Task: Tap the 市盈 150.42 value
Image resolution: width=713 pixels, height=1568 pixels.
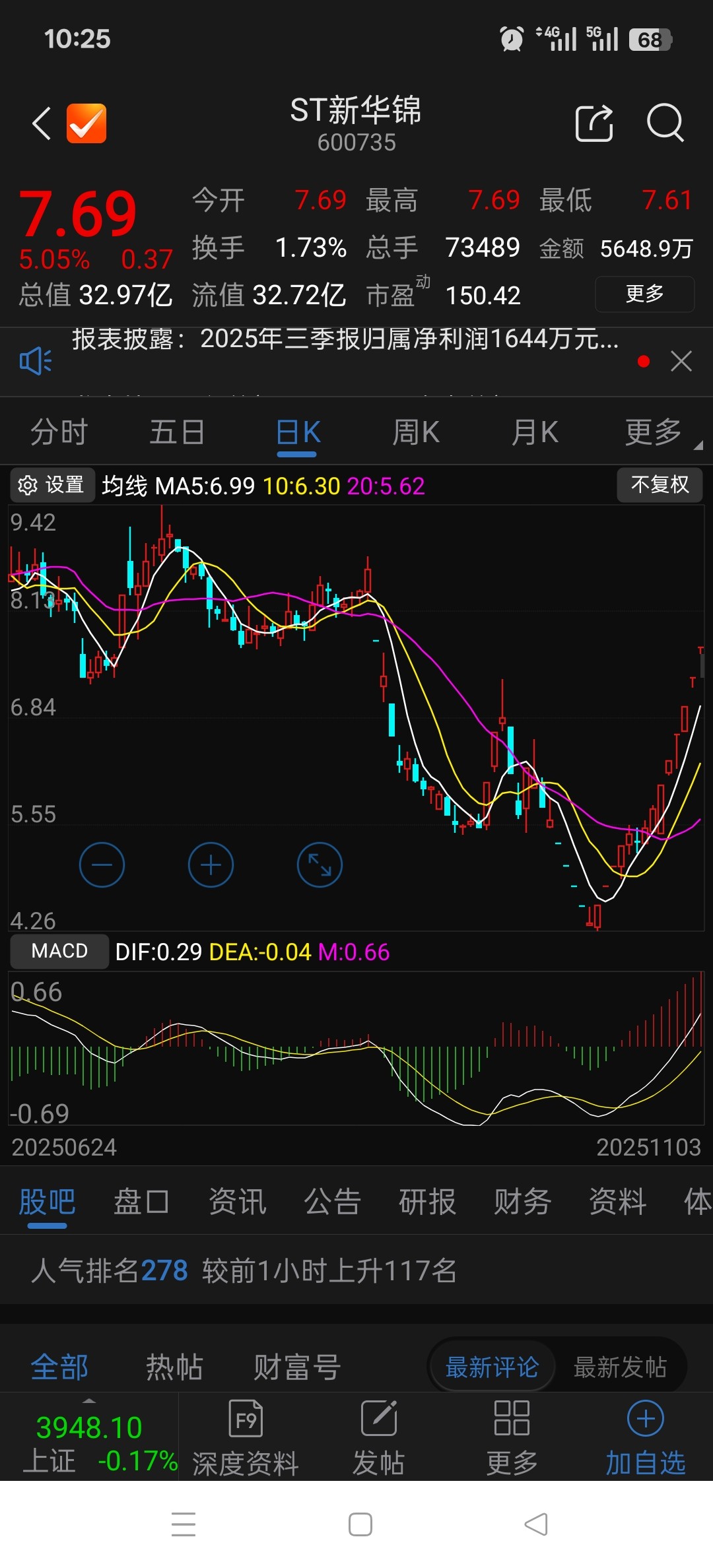Action: coord(483,295)
